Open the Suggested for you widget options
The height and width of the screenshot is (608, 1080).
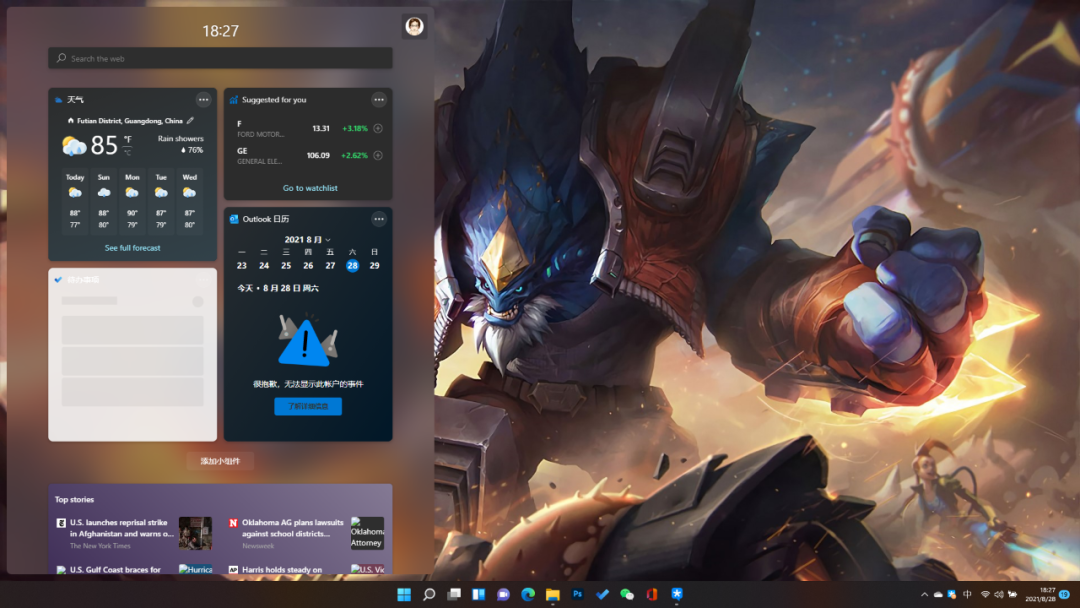(x=379, y=100)
